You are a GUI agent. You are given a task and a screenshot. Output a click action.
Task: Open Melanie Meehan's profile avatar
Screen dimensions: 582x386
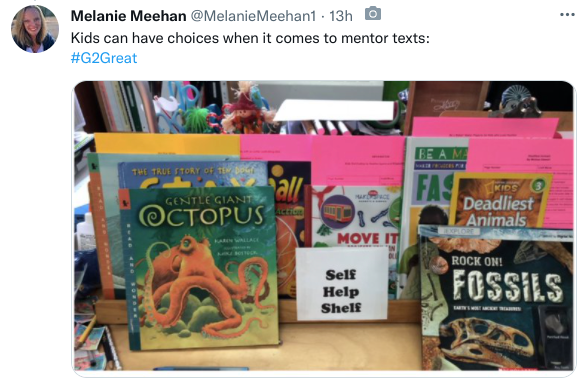[x=35, y=29]
